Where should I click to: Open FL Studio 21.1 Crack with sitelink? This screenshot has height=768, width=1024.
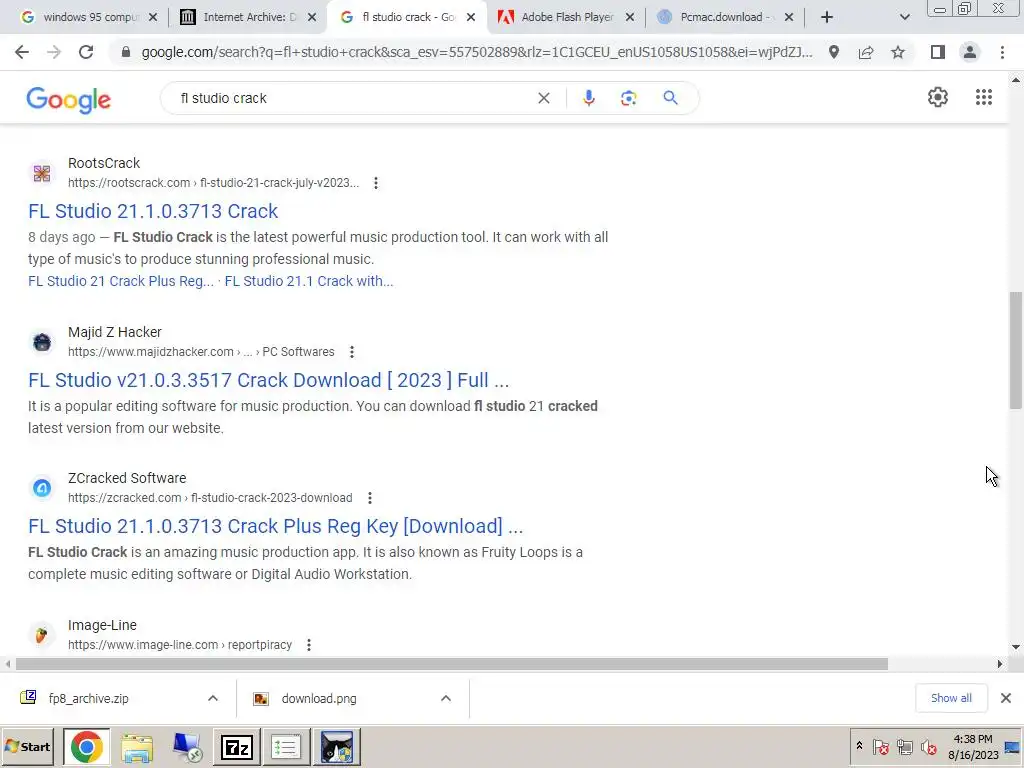point(309,281)
